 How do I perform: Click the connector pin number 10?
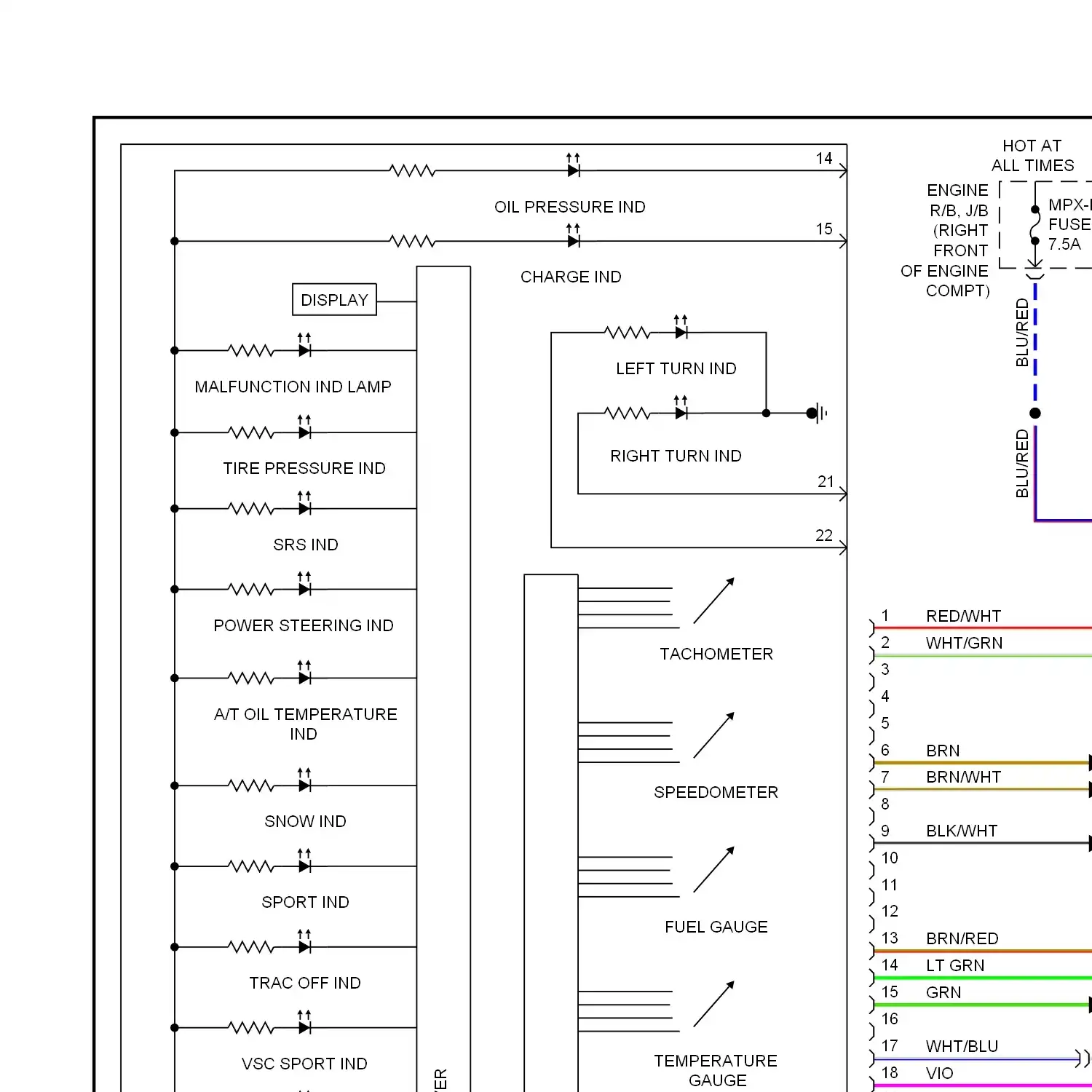890,858
